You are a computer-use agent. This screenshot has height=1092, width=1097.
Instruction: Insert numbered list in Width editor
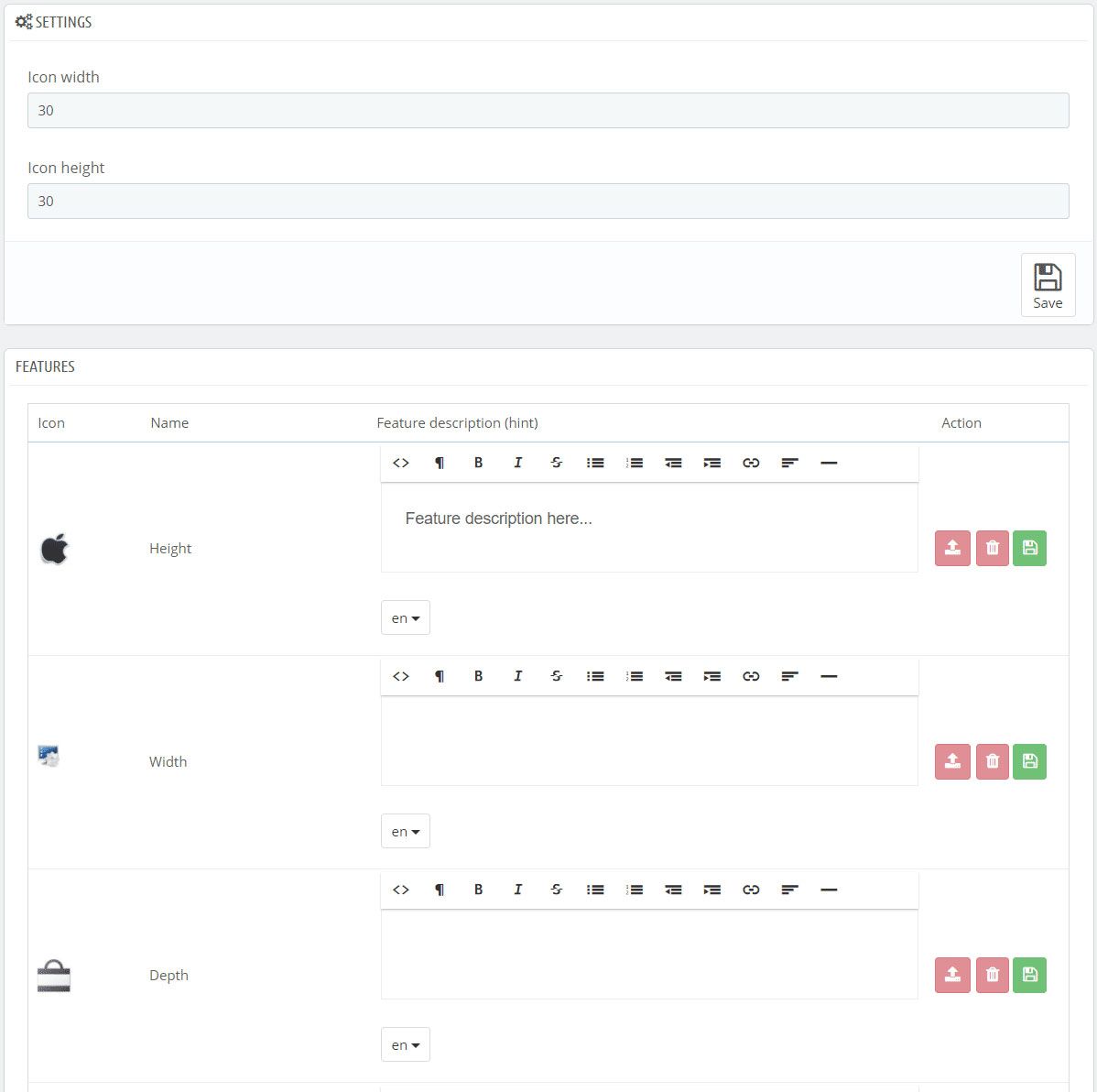635,676
